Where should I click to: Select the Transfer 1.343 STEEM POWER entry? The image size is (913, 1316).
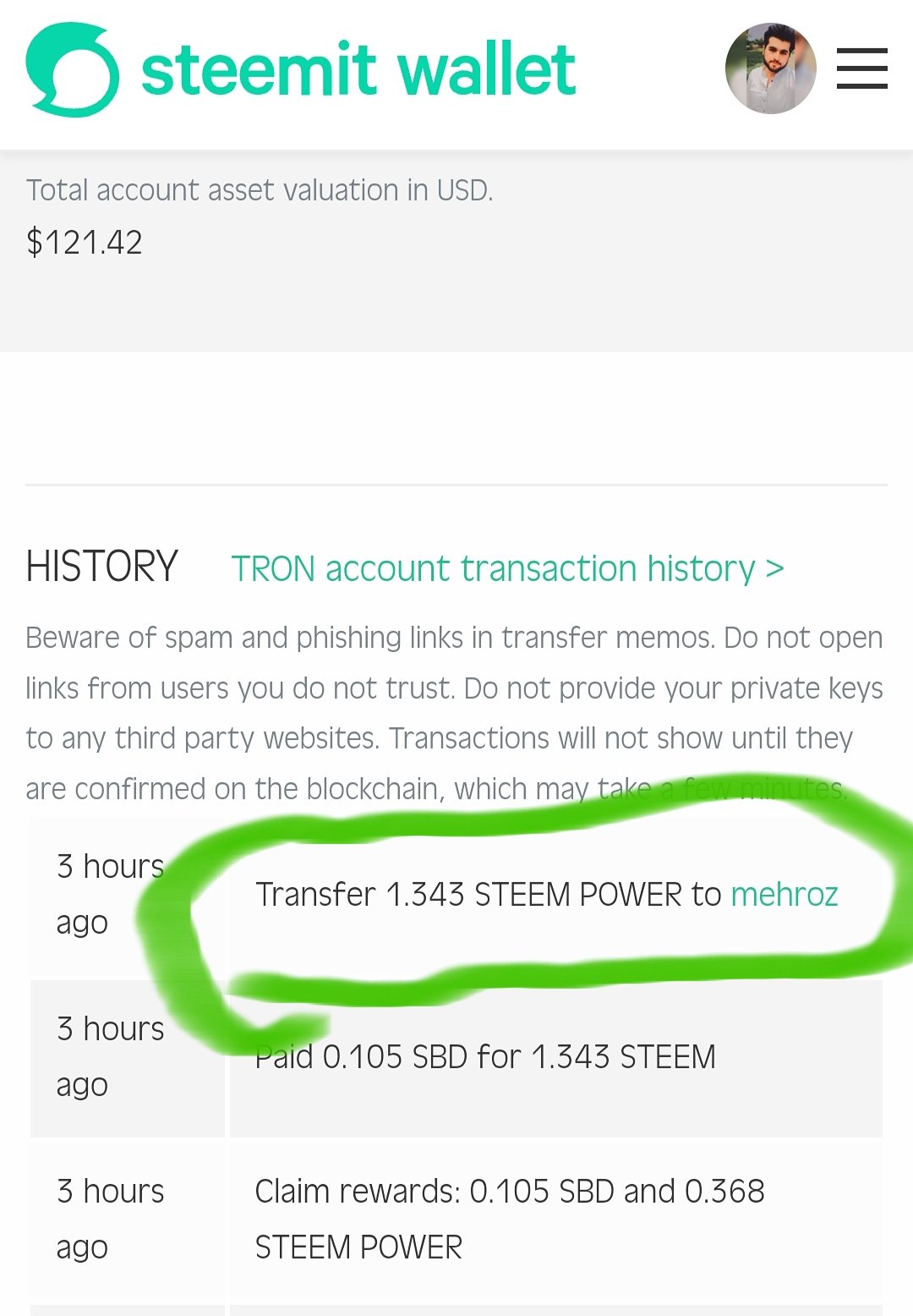(x=547, y=894)
